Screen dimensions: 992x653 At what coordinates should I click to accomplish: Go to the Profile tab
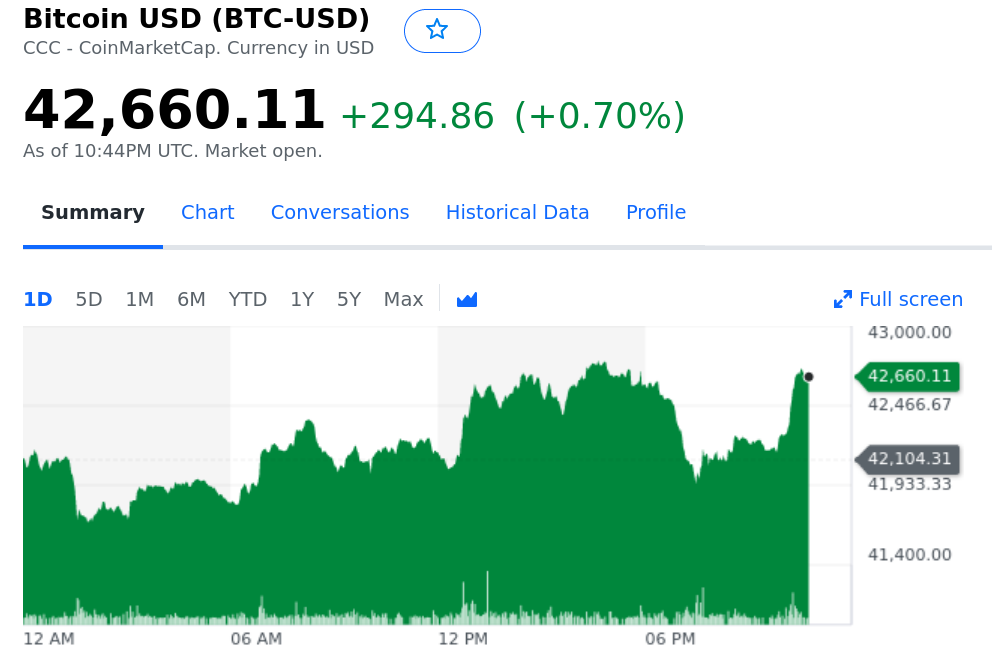tap(656, 212)
